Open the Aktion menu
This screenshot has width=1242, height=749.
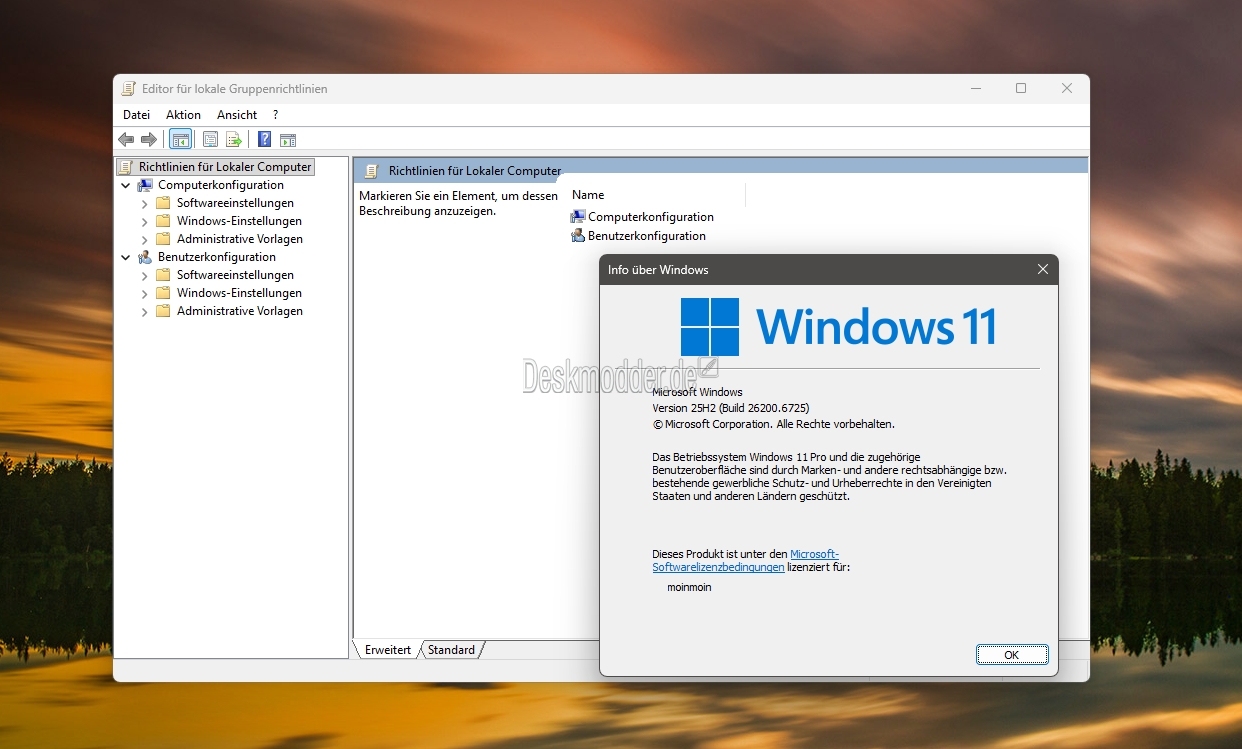click(183, 115)
